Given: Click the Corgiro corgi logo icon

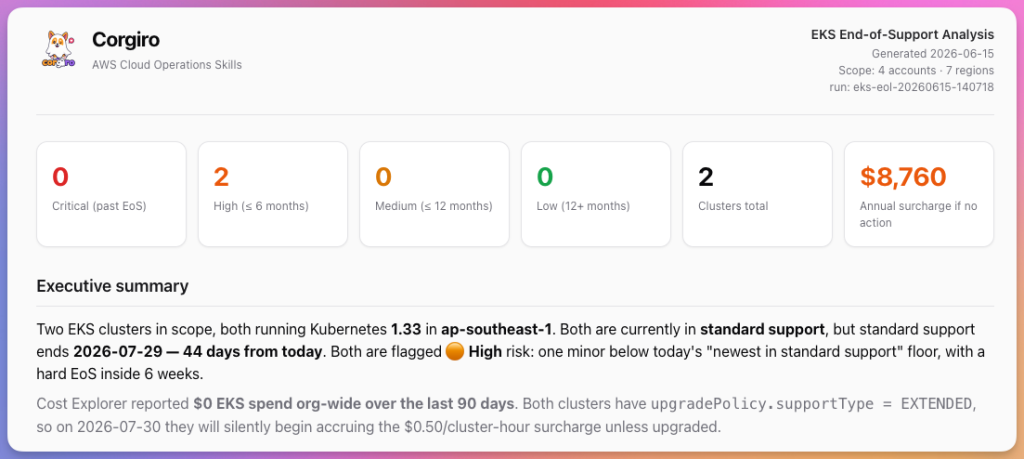Looking at the screenshot, I should pos(59,49).
